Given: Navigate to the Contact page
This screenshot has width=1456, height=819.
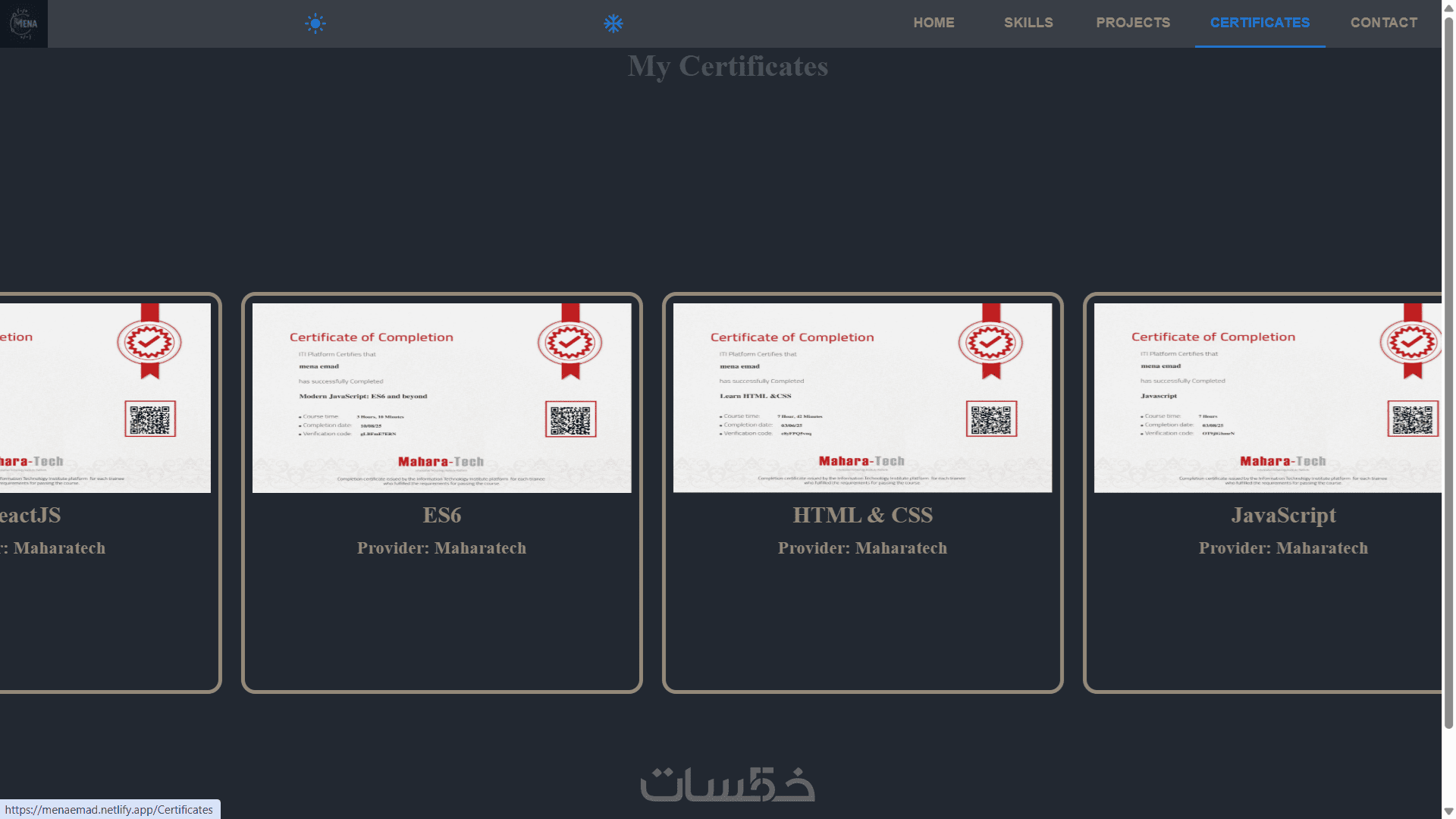Looking at the screenshot, I should (1383, 23).
